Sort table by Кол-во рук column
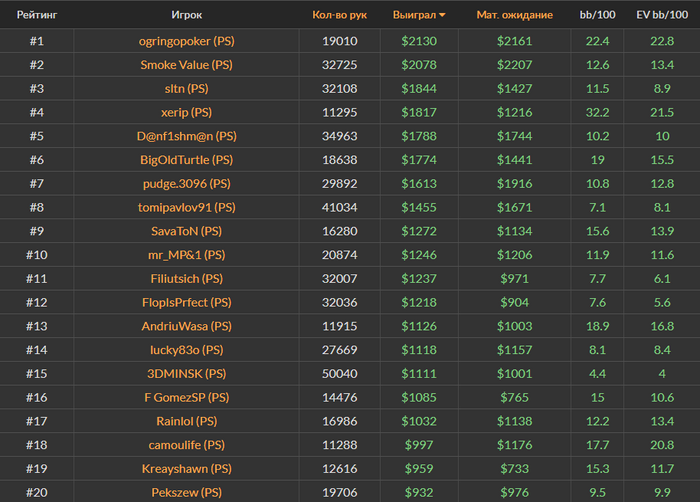 [339, 15]
